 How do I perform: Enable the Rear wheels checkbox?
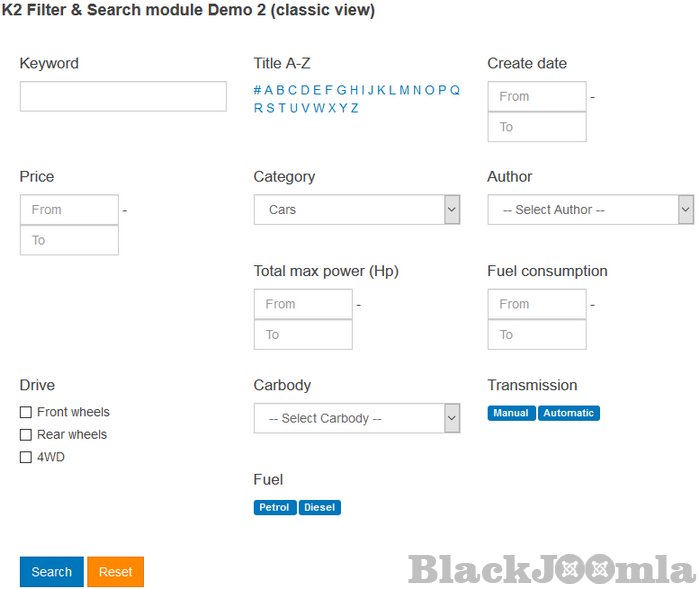click(x=26, y=435)
